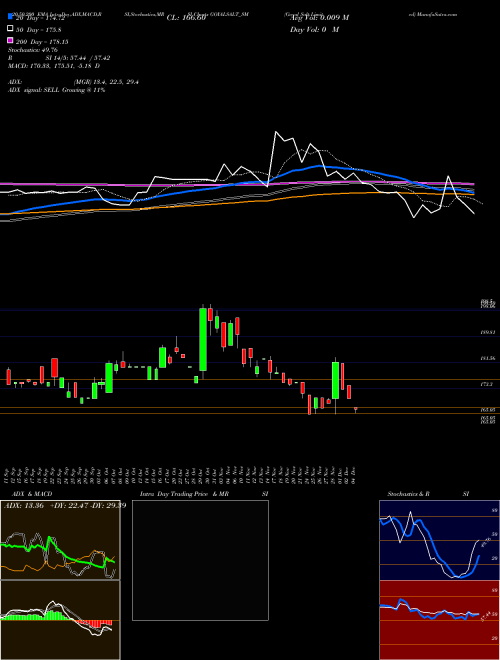Viewport: 500px width, 660px height.
Task: Click the blue Stochastics chart panel
Action: coord(439,540)
